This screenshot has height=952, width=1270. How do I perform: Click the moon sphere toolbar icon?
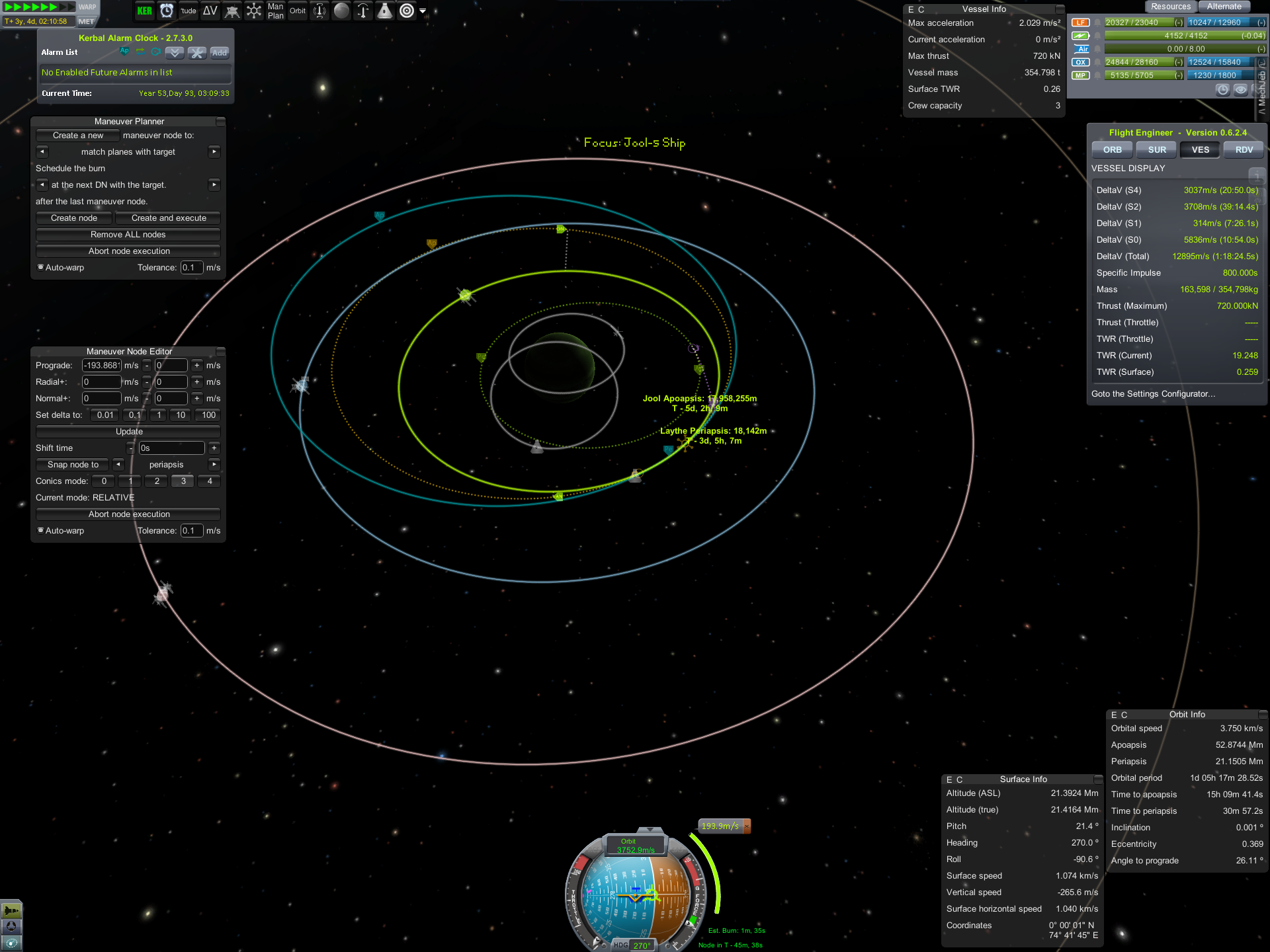coord(341,11)
